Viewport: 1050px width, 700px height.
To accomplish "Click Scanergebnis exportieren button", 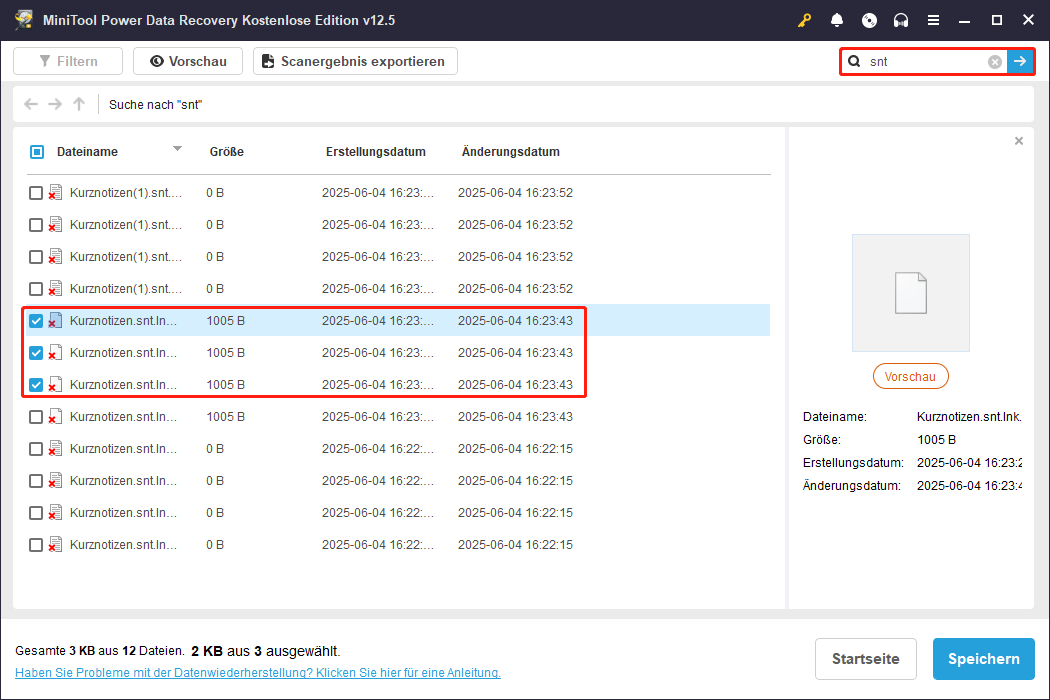I will point(355,61).
